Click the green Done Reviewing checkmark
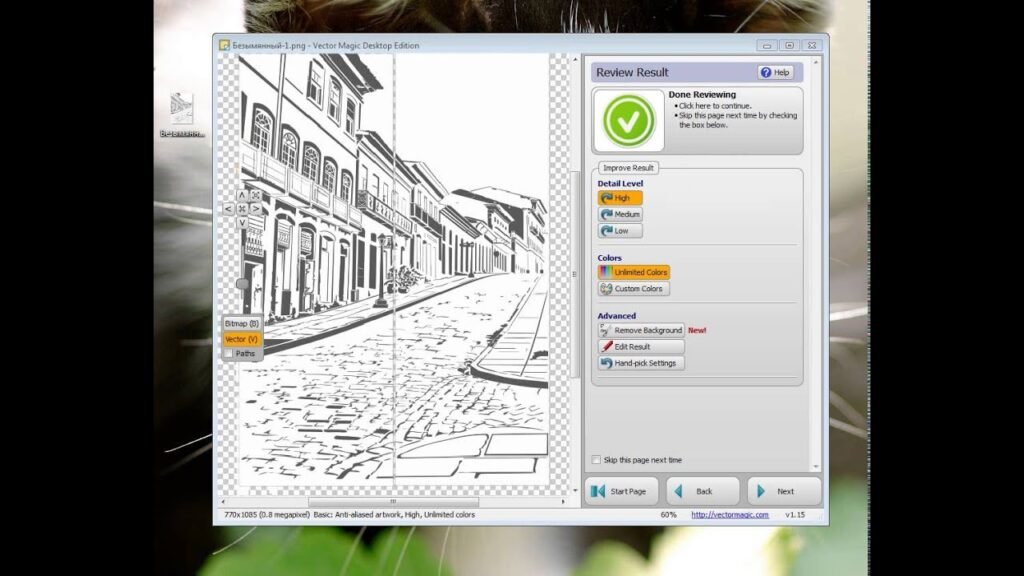 (628, 121)
